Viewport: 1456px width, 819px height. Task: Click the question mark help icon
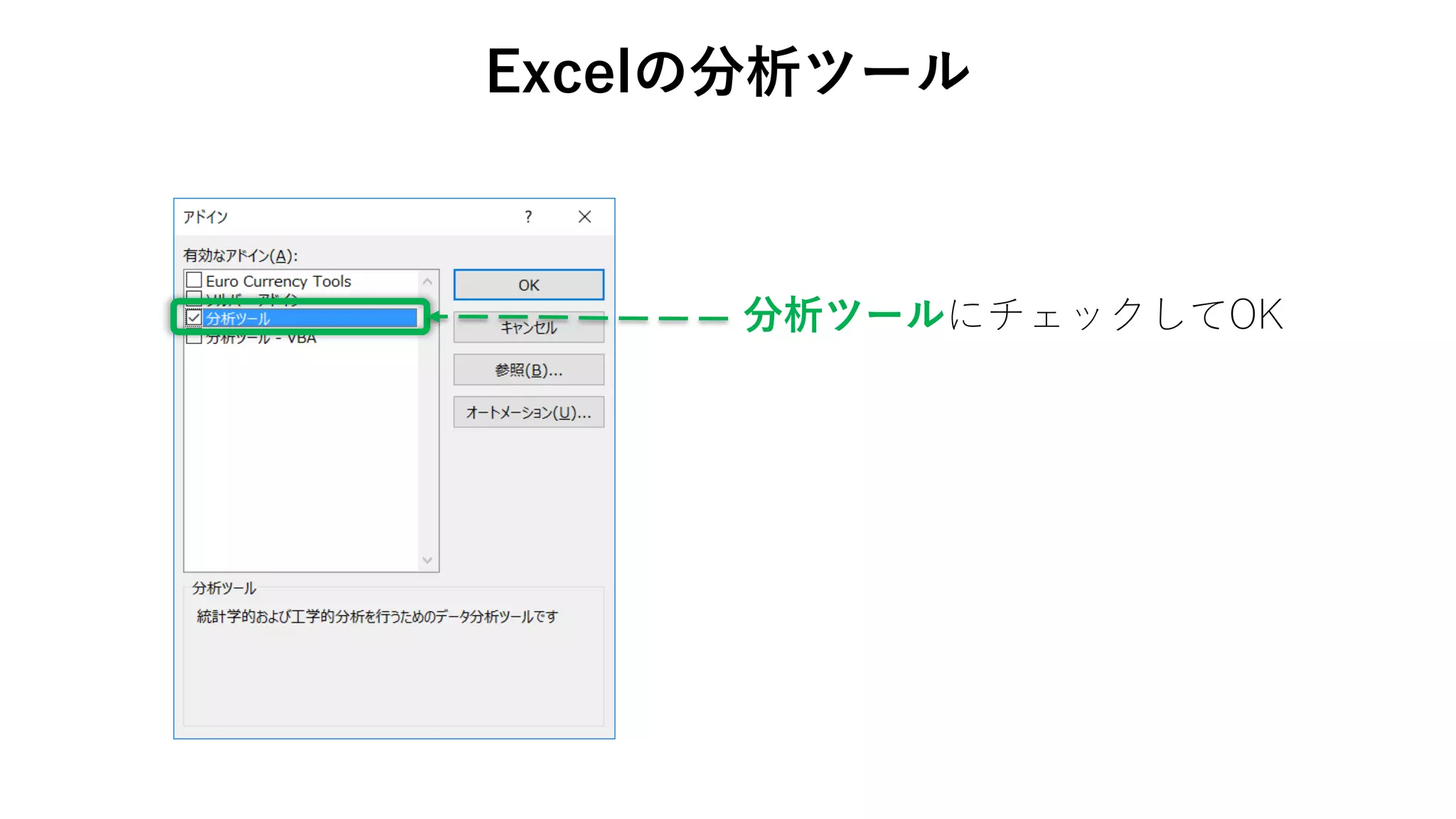(x=528, y=217)
